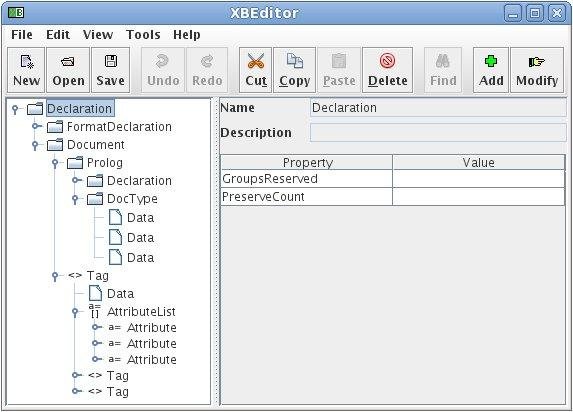Select the PreserveCount property cell
Image resolution: width=573 pixels, height=412 pixels.
pos(307,197)
